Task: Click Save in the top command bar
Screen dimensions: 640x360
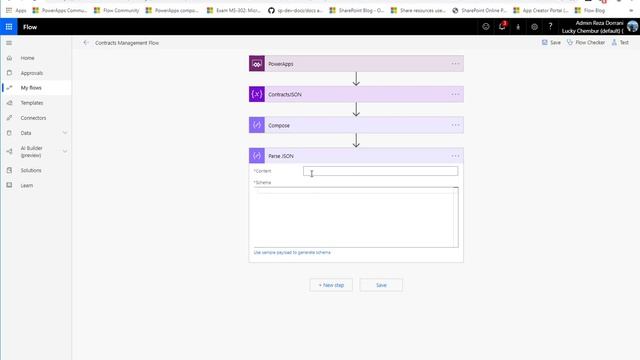Action: point(551,42)
